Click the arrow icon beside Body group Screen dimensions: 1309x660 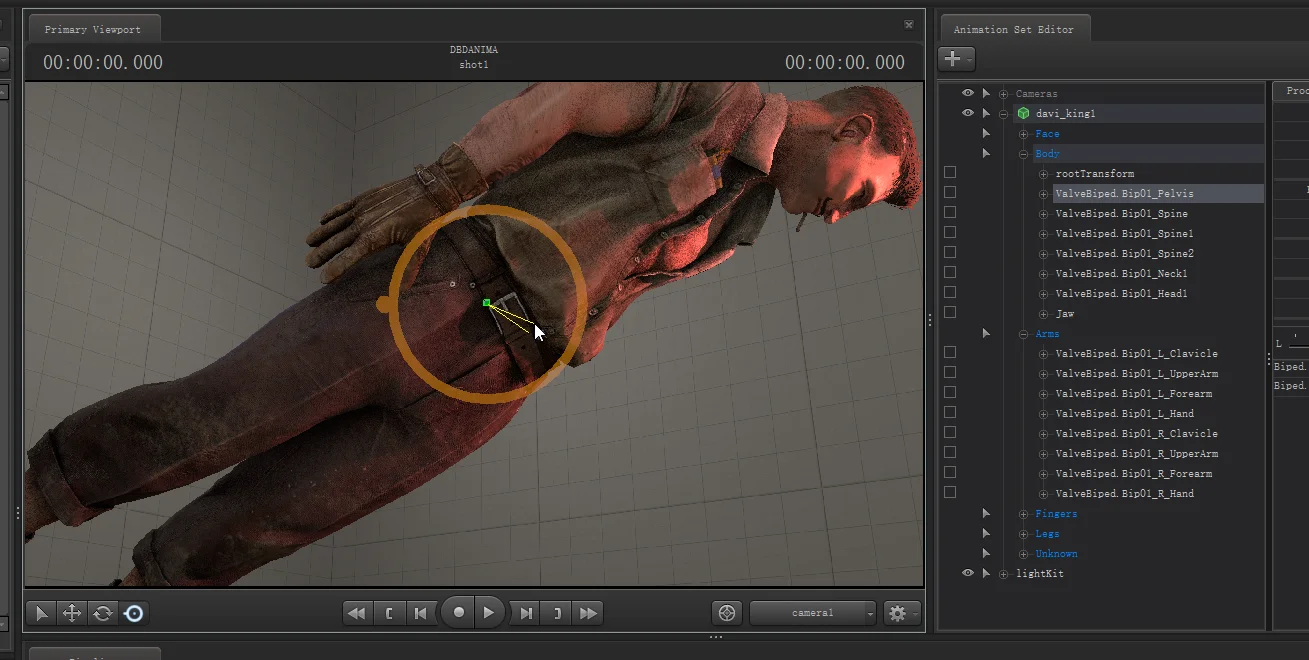(986, 154)
